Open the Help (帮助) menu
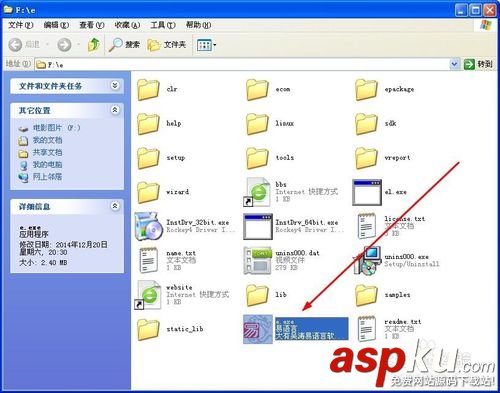Image resolution: width=500 pixels, height=393 pixels. pos(198,25)
